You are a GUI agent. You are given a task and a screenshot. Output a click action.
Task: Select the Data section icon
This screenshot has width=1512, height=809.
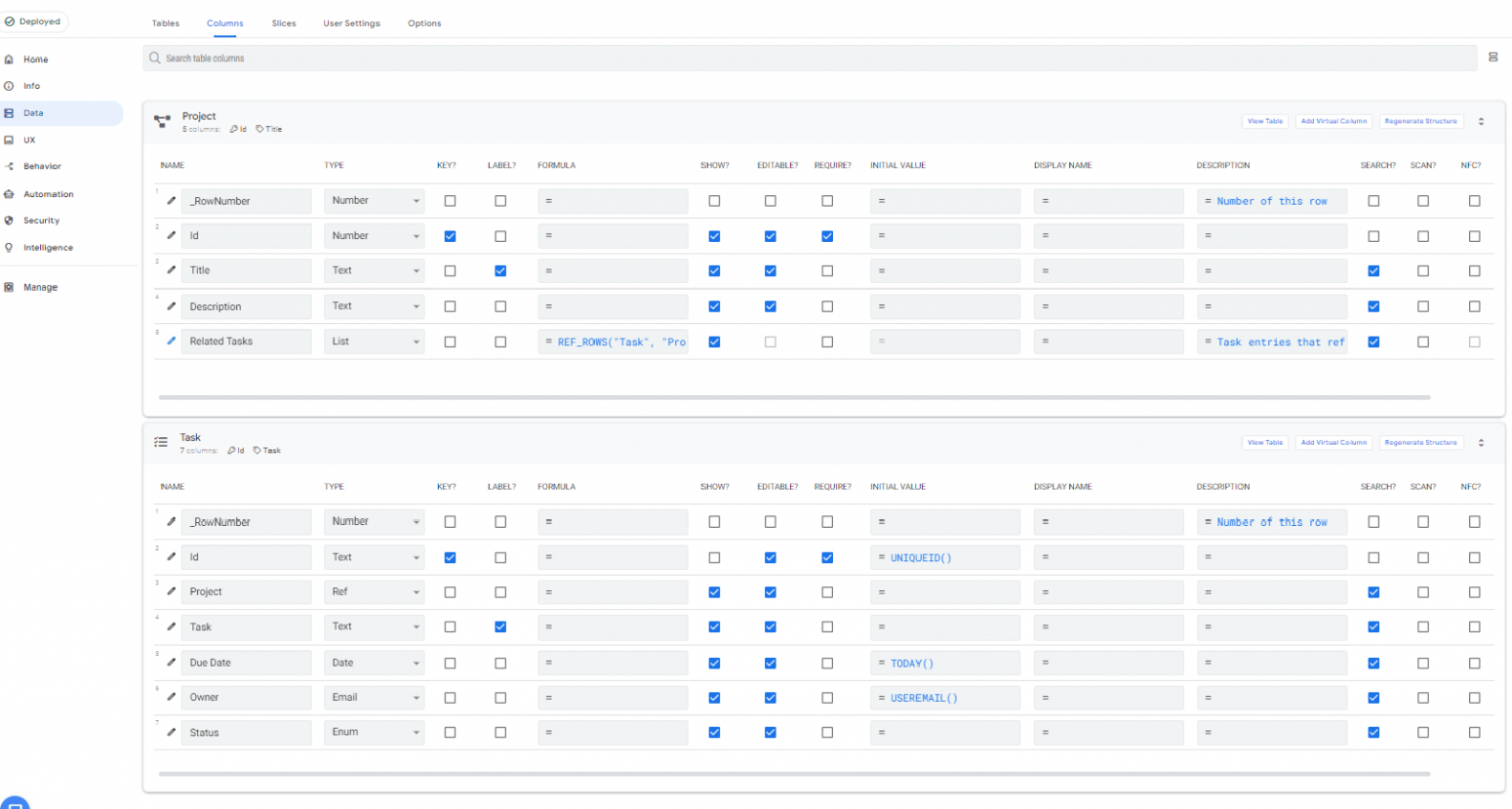tap(9, 113)
